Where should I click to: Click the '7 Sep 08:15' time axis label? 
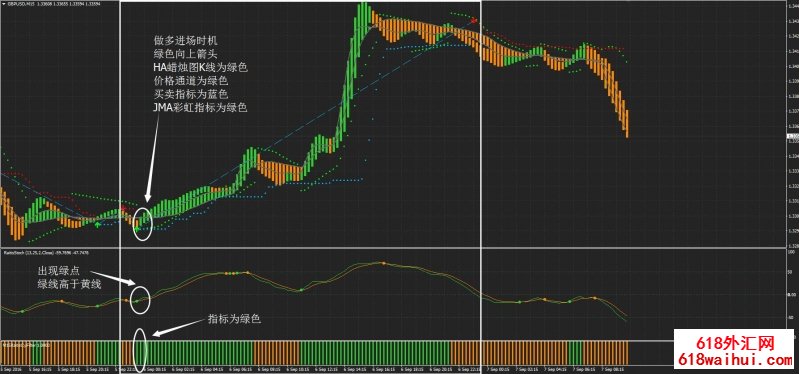pos(612,369)
